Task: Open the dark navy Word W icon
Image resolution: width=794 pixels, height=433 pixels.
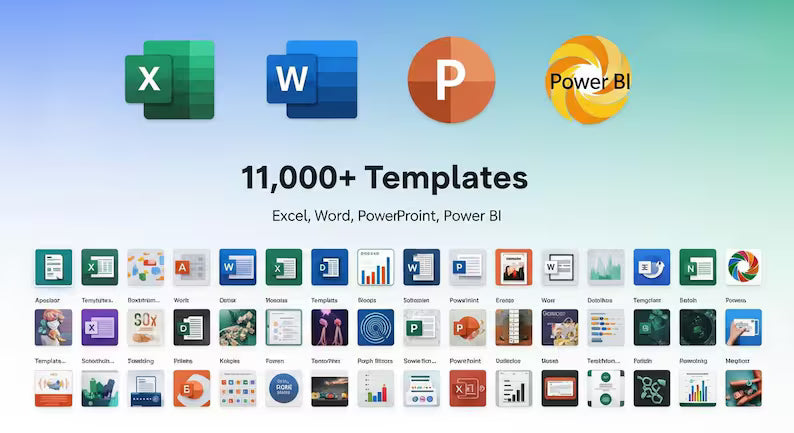Action: point(422,267)
